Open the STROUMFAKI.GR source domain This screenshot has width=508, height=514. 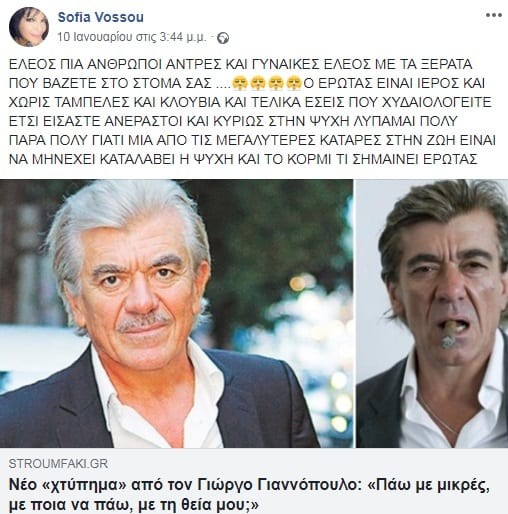(x=58, y=464)
